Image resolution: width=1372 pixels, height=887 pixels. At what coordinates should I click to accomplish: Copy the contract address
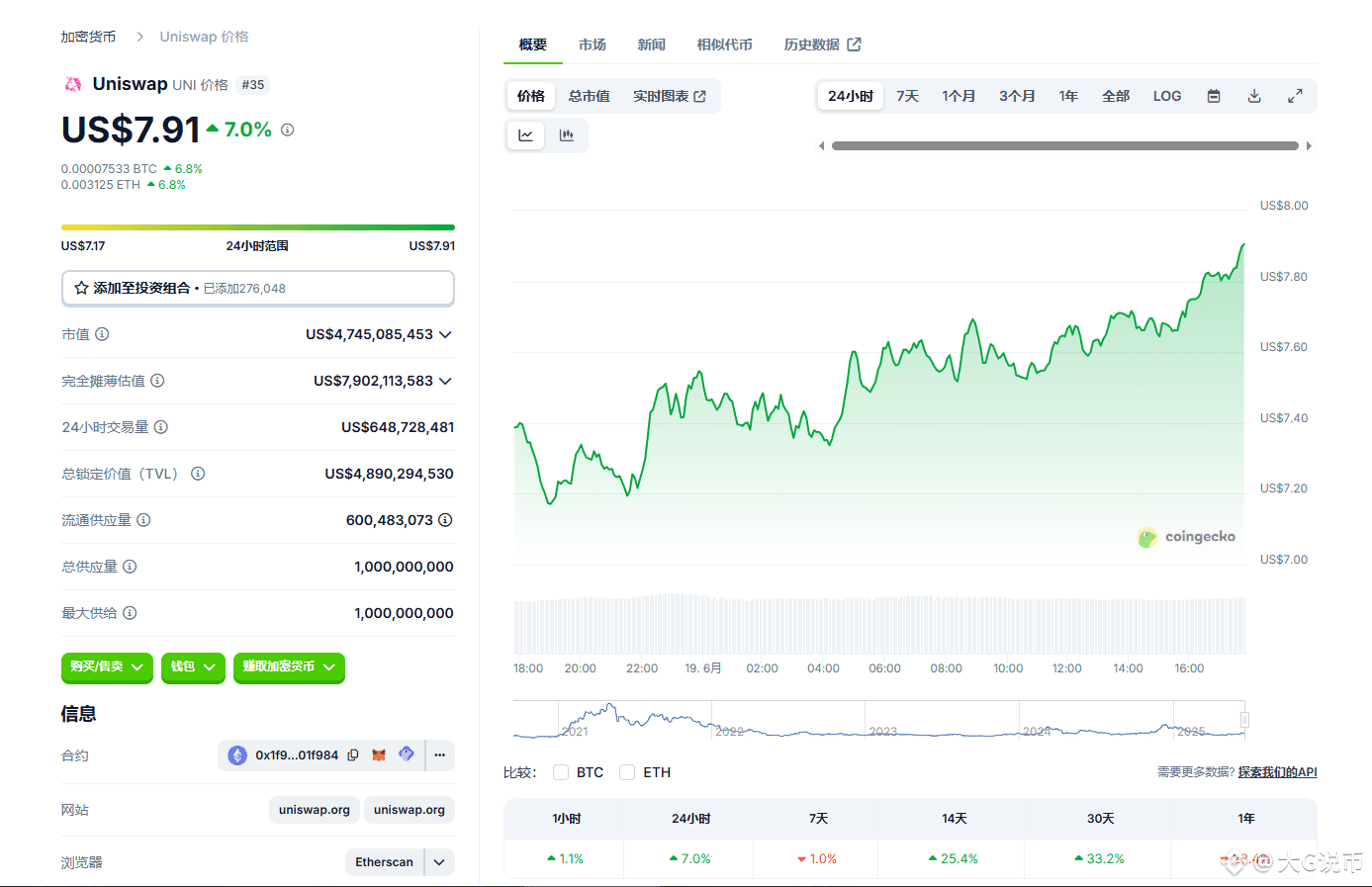(353, 755)
